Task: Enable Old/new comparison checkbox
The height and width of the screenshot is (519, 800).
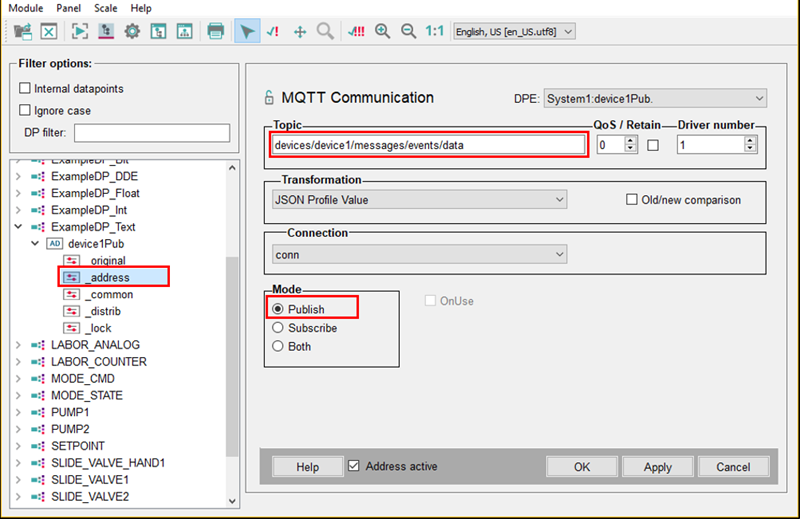Action: pos(632,200)
